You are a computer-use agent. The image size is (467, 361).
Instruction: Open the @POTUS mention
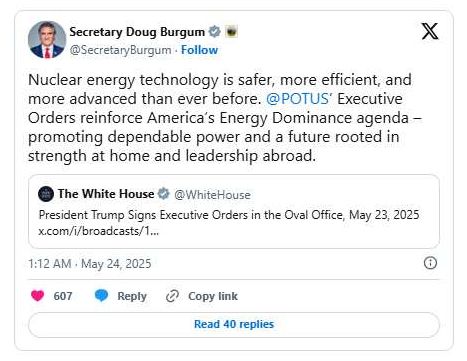[x=298, y=99]
